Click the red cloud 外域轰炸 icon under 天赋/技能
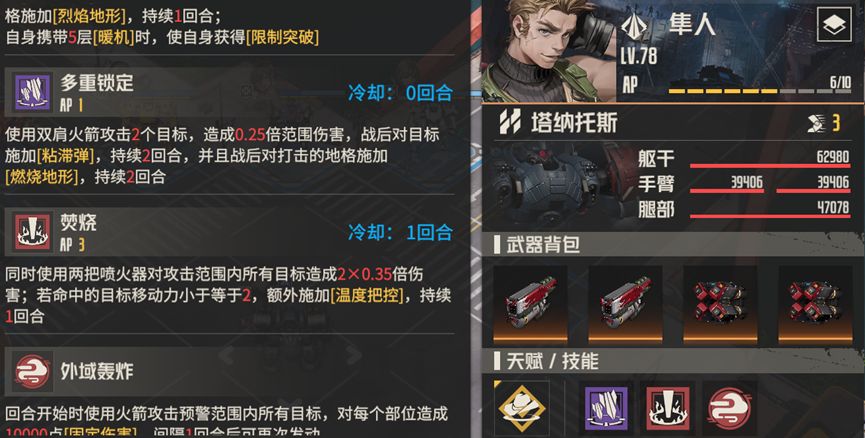This screenshot has height=438, width=865. tap(729, 408)
